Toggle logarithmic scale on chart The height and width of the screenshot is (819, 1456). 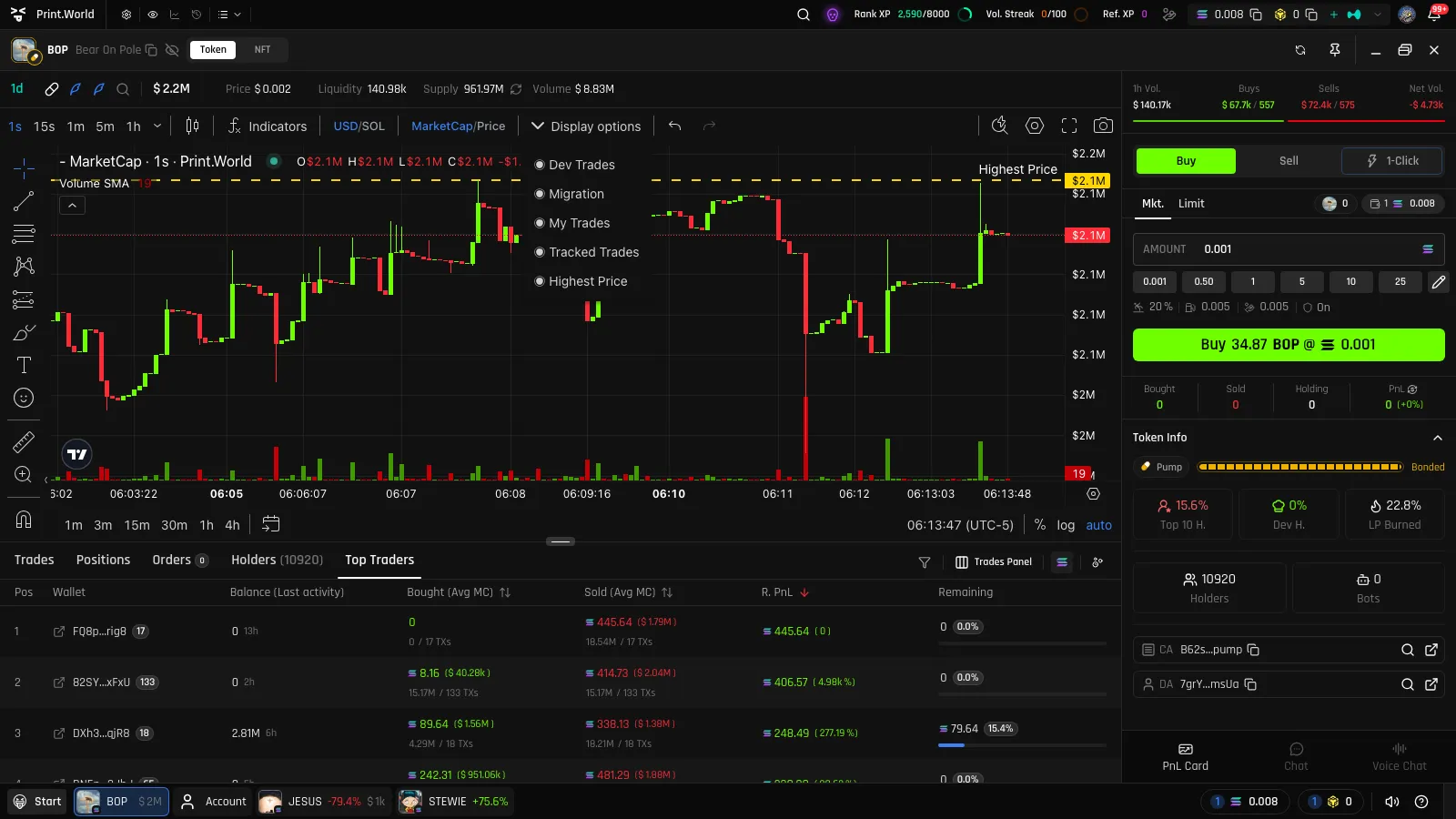[x=1066, y=525]
